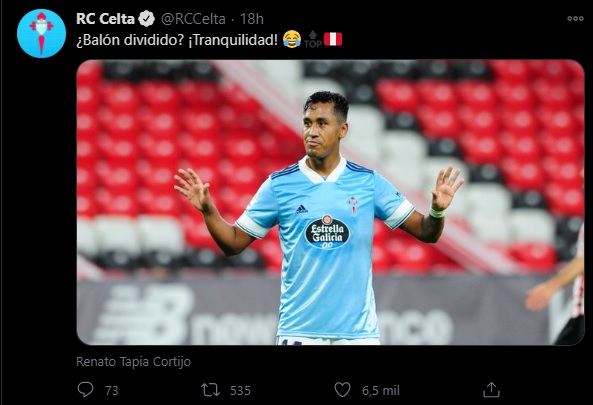Viewport: 593px width, 405px height.
Task: Click the reply speech bubble icon
Action: (x=85, y=389)
